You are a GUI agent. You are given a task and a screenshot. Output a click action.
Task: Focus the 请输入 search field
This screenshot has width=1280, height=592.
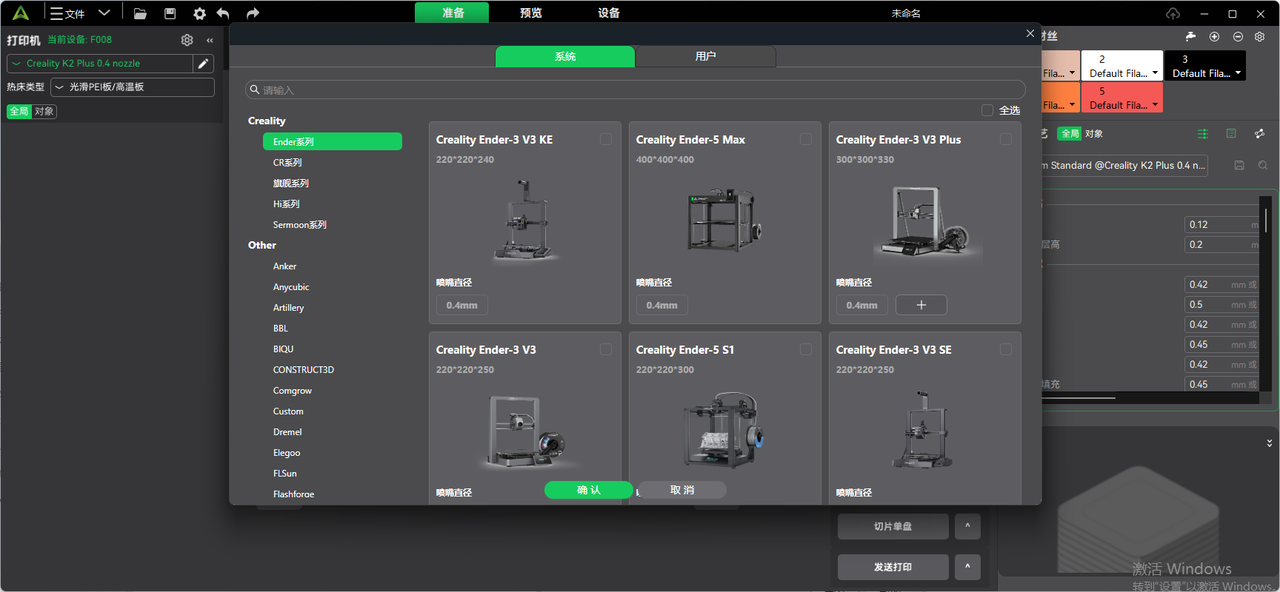point(635,90)
